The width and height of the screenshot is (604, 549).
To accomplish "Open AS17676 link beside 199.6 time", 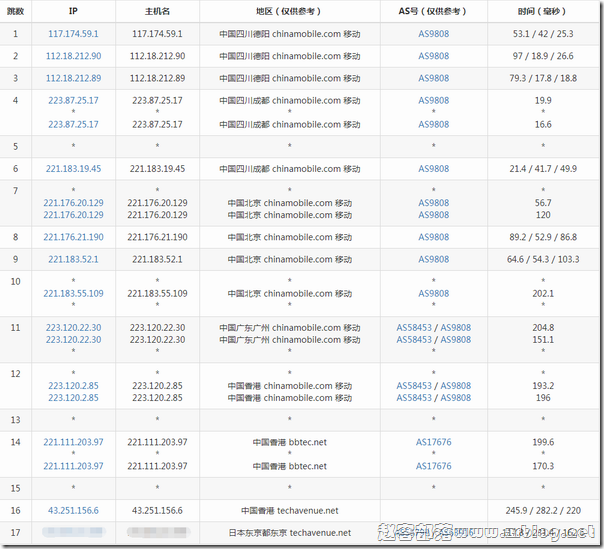I will (434, 442).
